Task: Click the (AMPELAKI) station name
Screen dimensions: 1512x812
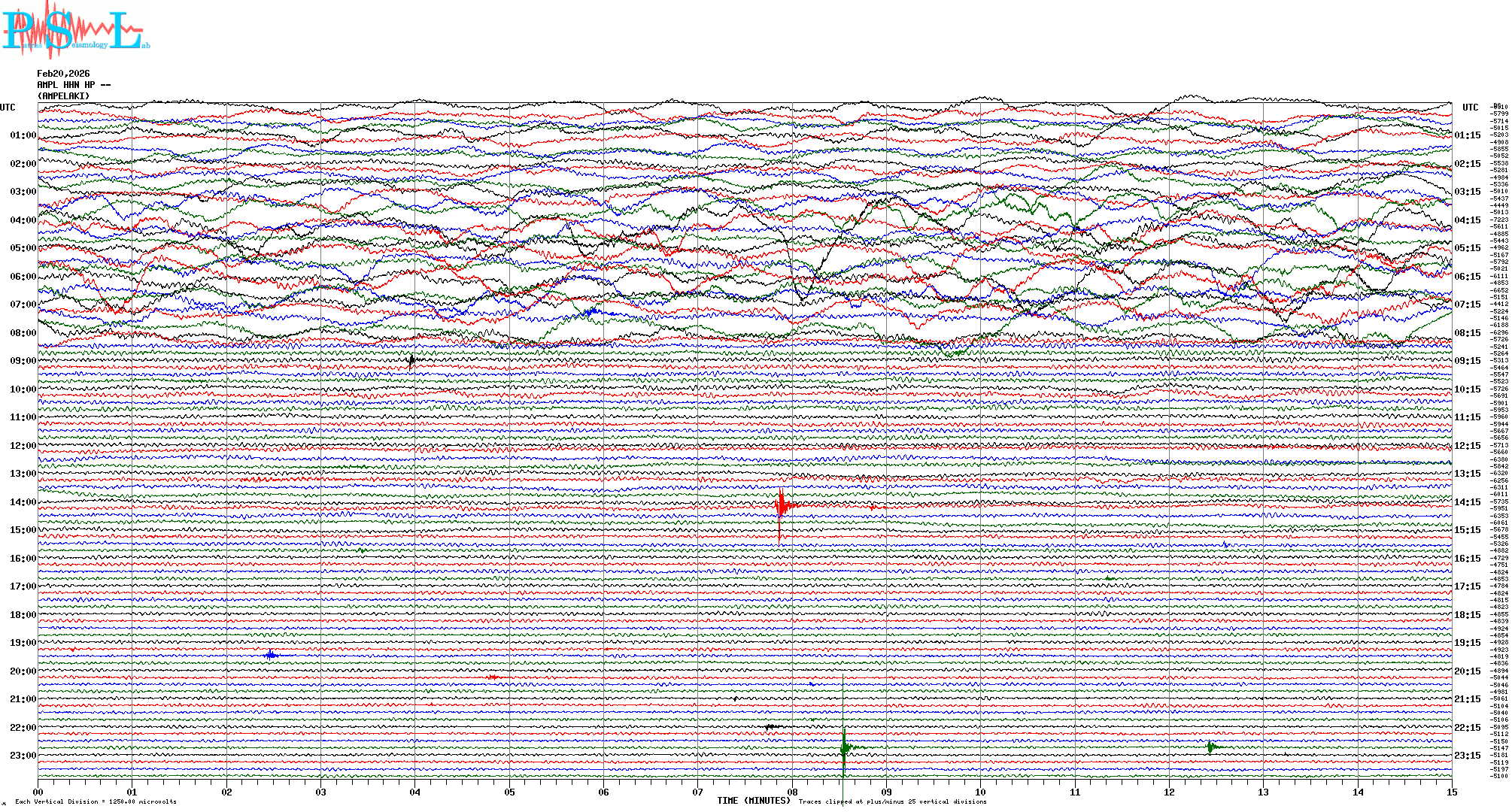Action: (63, 96)
